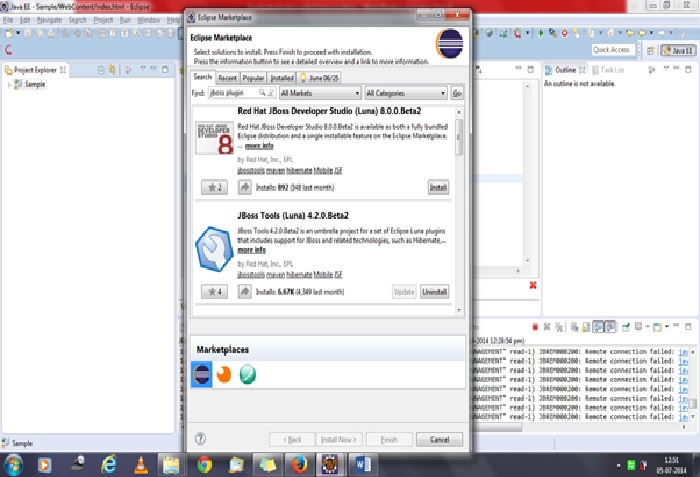Viewport: 700px width, 477px height.
Task: Select the Java EE perspective button
Action: (679, 50)
